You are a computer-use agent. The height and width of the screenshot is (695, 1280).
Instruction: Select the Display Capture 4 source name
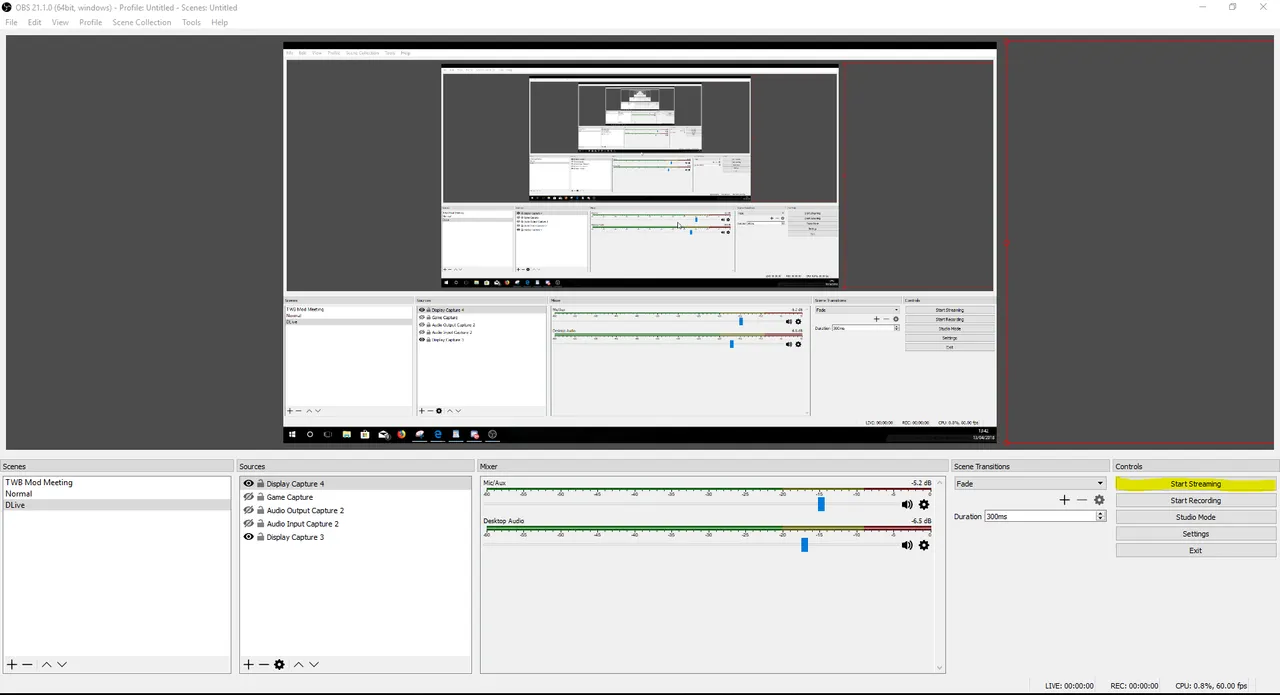pyautogui.click(x=295, y=484)
